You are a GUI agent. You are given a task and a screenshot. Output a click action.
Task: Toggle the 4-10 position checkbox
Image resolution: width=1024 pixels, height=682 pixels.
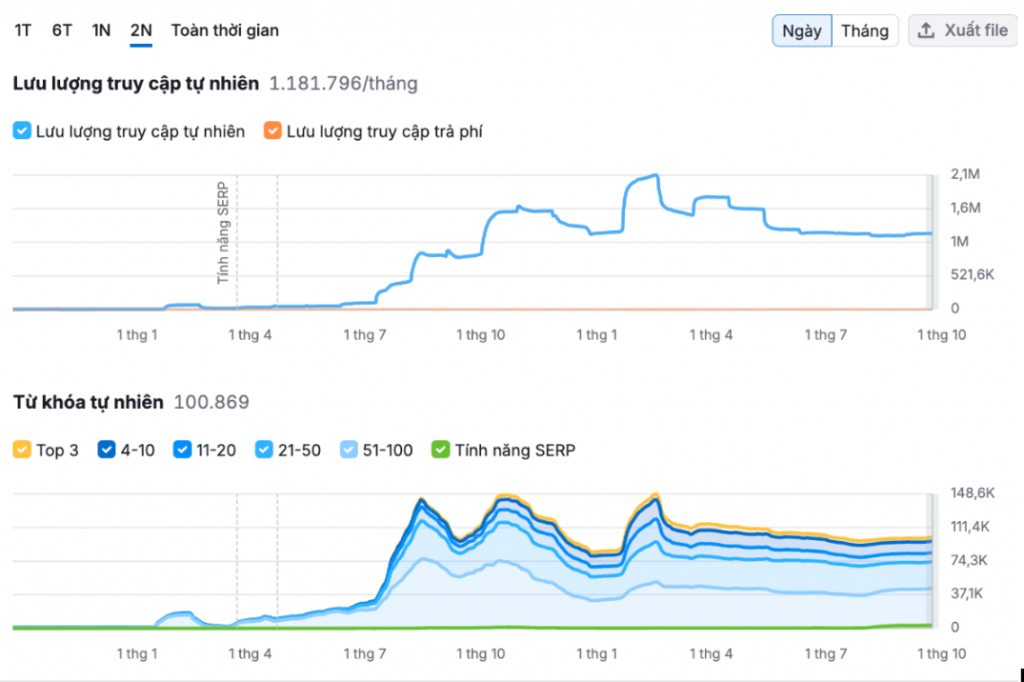coord(106,450)
